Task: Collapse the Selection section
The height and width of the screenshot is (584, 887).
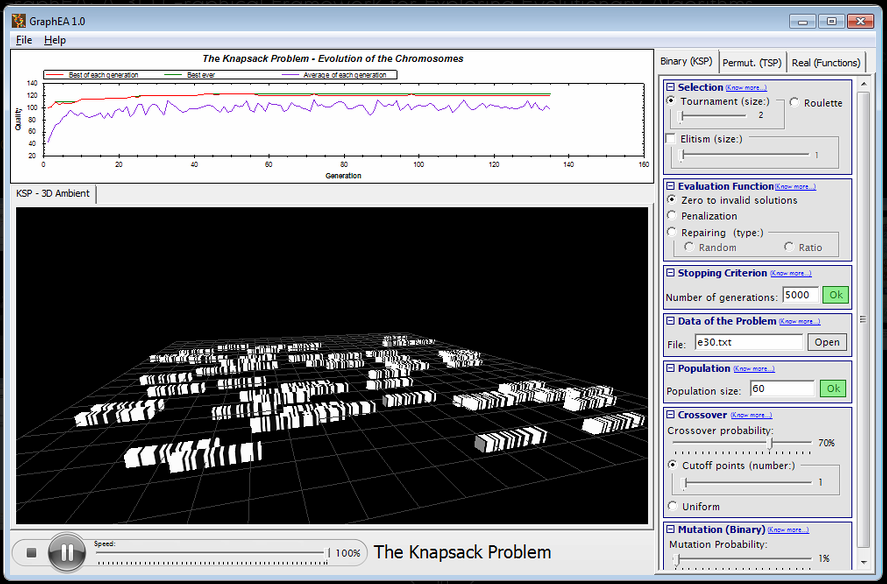Action: [670, 88]
